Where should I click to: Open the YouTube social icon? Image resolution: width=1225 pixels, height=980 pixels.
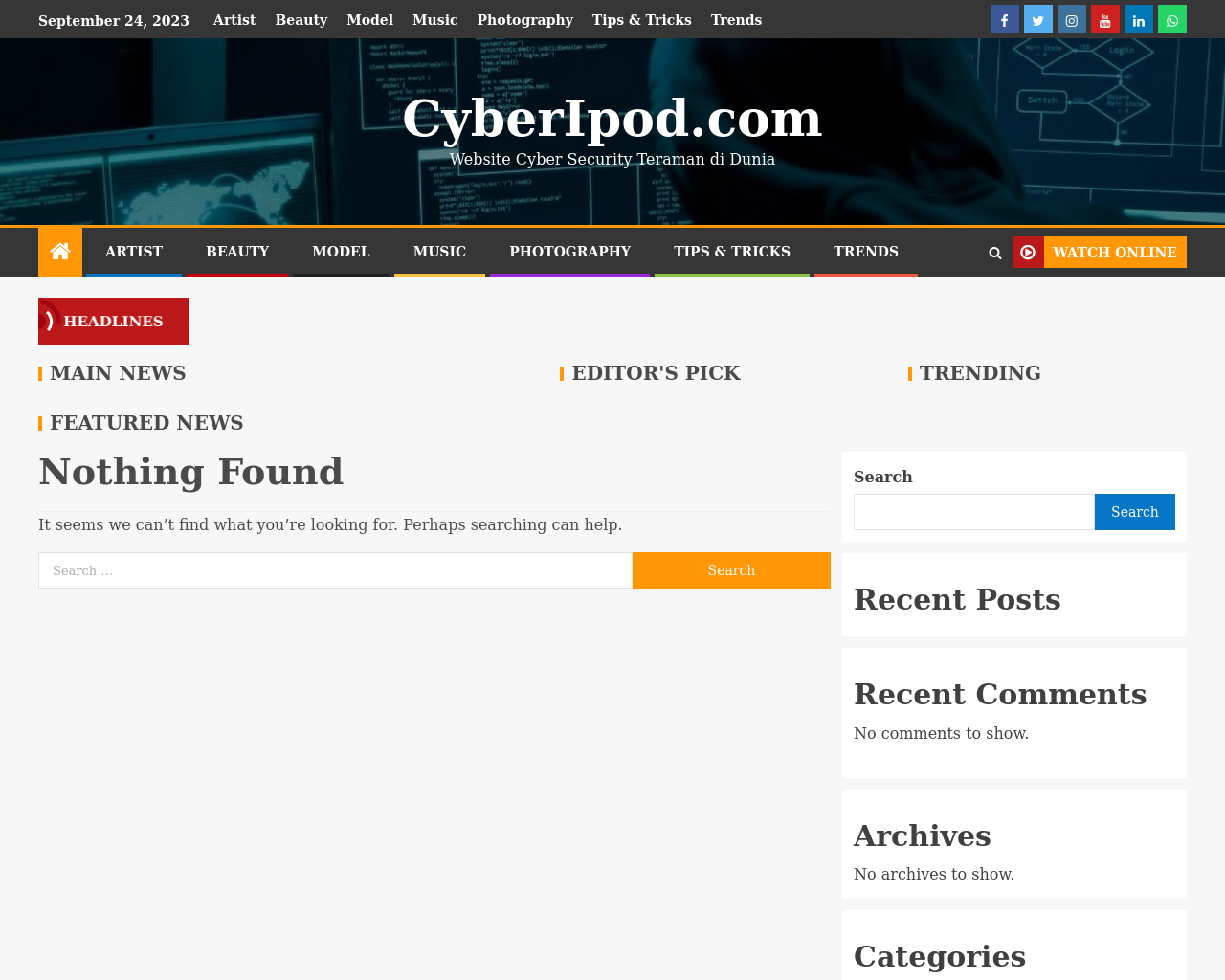click(1104, 19)
